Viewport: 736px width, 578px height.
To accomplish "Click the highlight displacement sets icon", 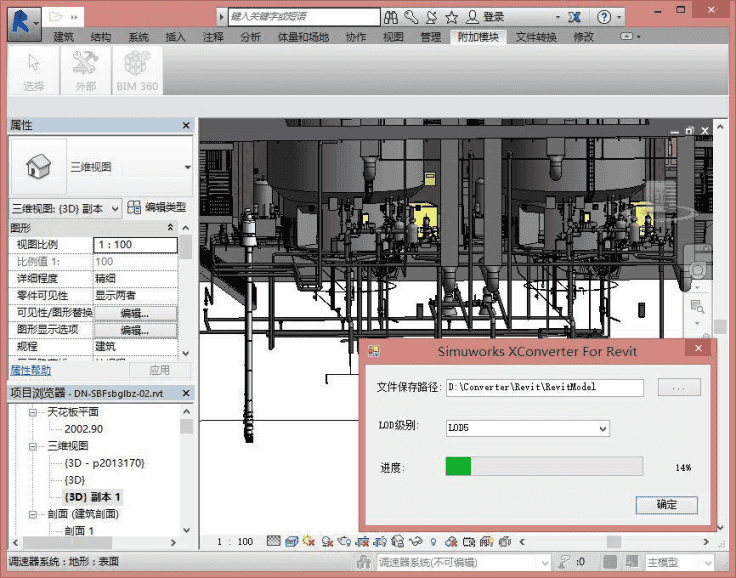I will 505,541.
